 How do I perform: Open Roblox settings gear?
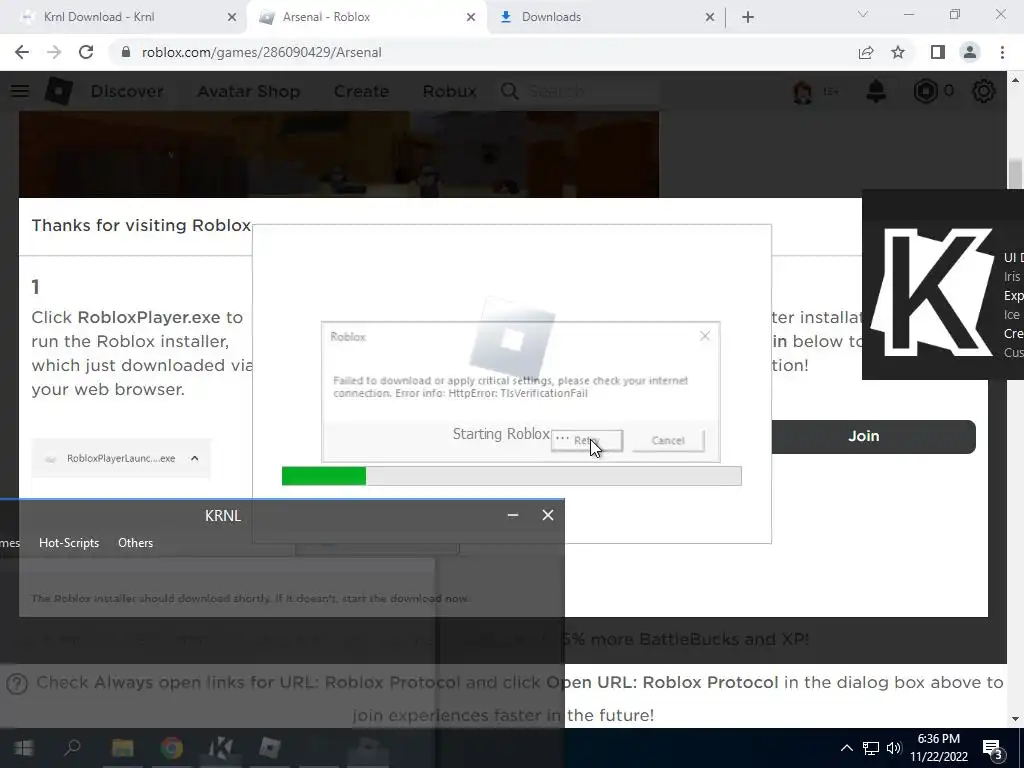(x=984, y=91)
